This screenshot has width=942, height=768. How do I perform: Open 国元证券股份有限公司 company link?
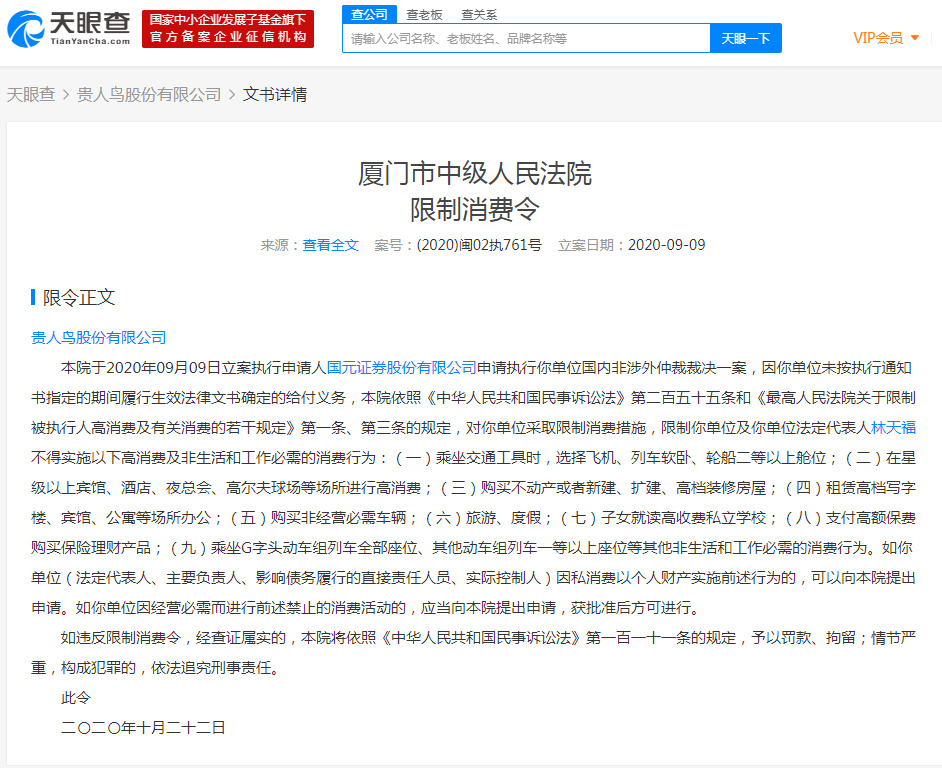pos(401,368)
